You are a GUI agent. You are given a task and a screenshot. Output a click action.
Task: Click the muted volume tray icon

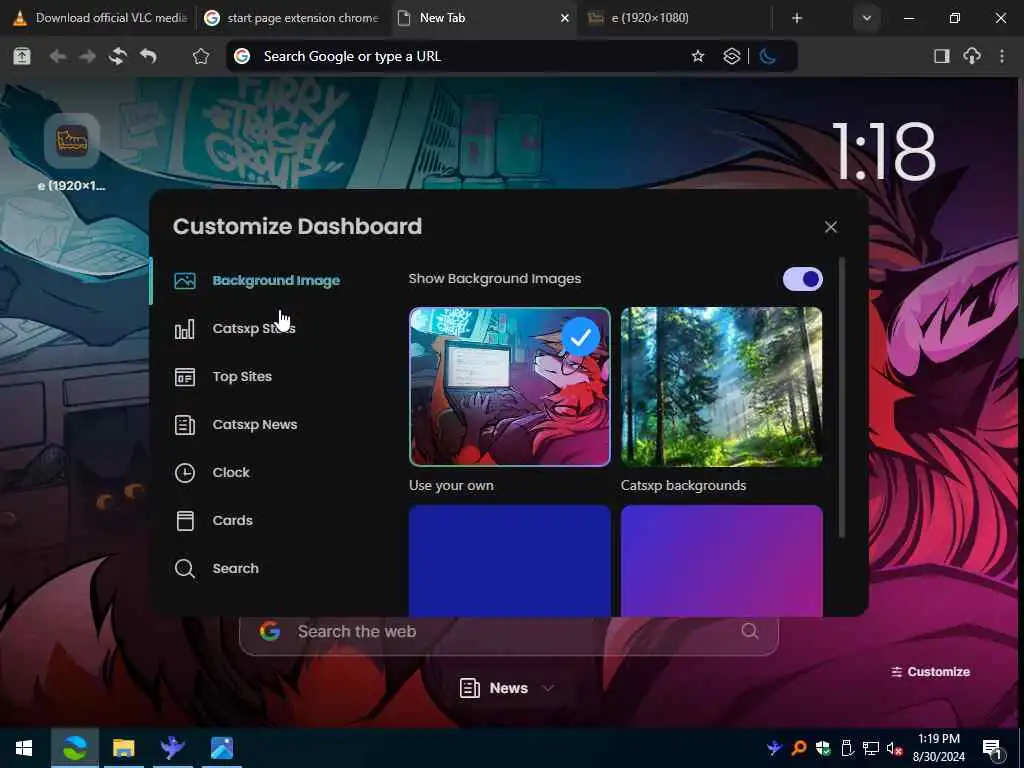tap(895, 748)
